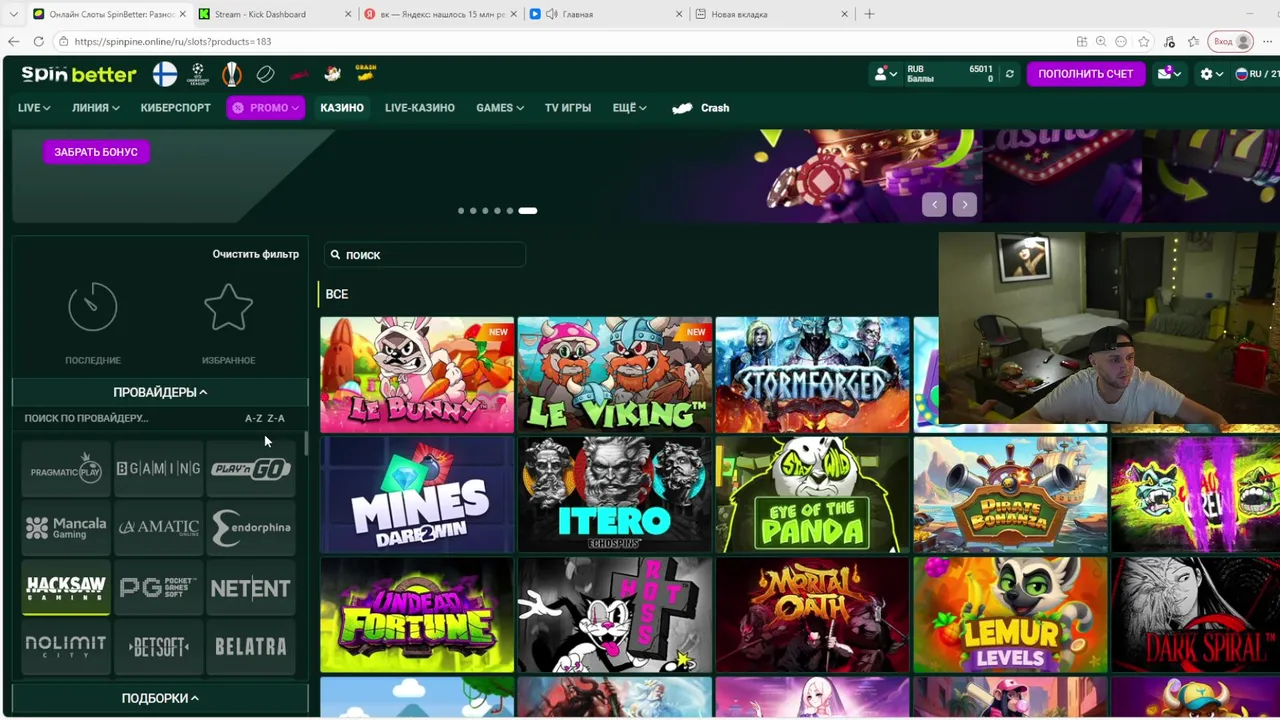Viewport: 1280px width, 720px height.
Task: Refresh the RUB account balance
Action: [x=1009, y=74]
